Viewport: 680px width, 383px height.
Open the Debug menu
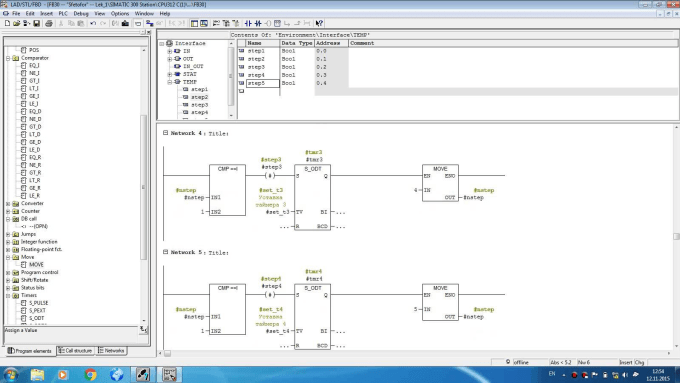coord(81,13)
